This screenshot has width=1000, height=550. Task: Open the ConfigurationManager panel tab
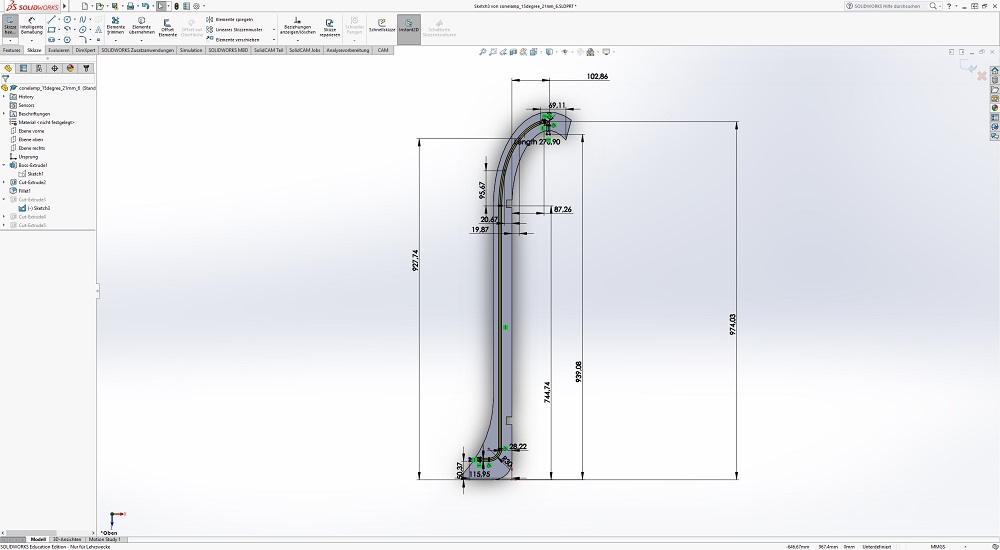[39, 68]
